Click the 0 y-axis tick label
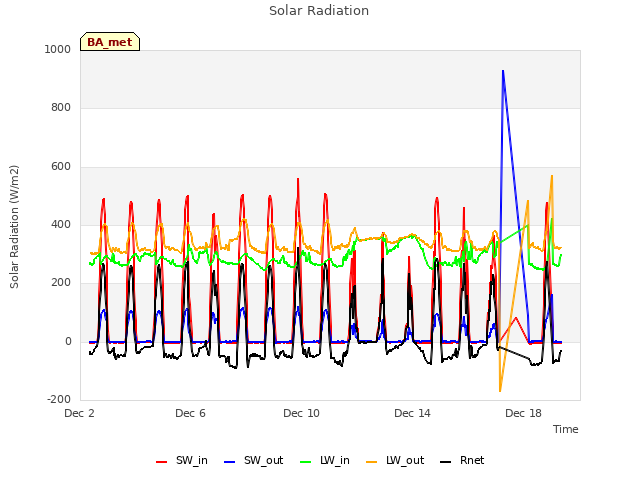Screen dimensions: 640x480 point(68,342)
